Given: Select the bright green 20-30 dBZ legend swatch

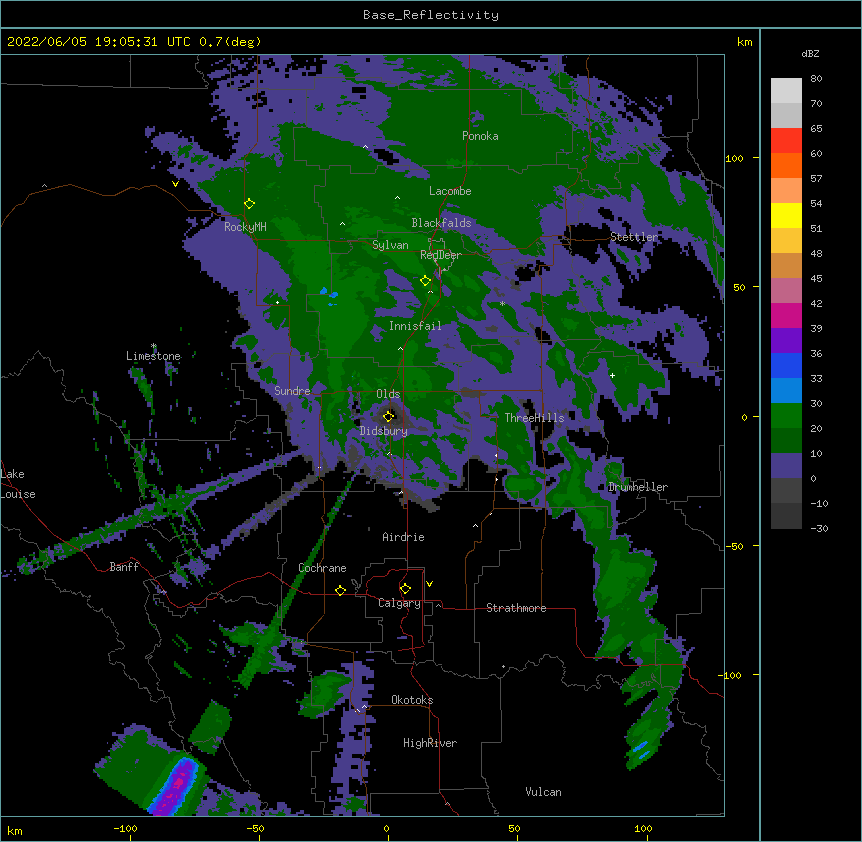Looking at the screenshot, I should point(786,416).
